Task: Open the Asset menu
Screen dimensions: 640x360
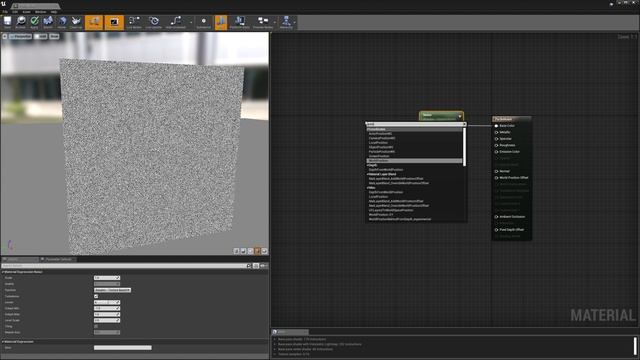Action: tap(27, 12)
